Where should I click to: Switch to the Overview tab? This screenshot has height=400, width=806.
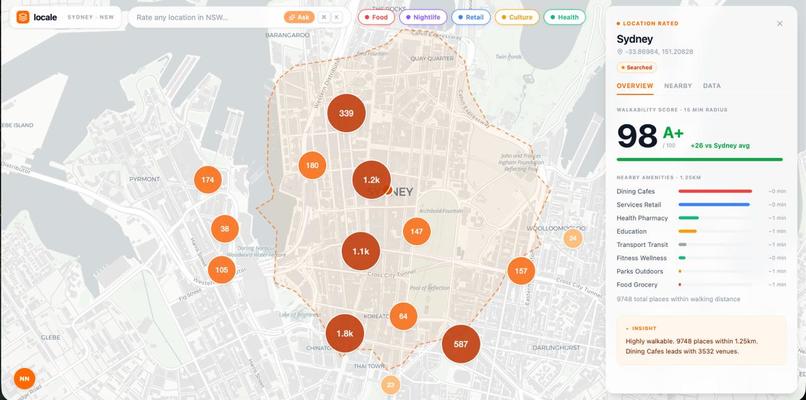click(635, 86)
